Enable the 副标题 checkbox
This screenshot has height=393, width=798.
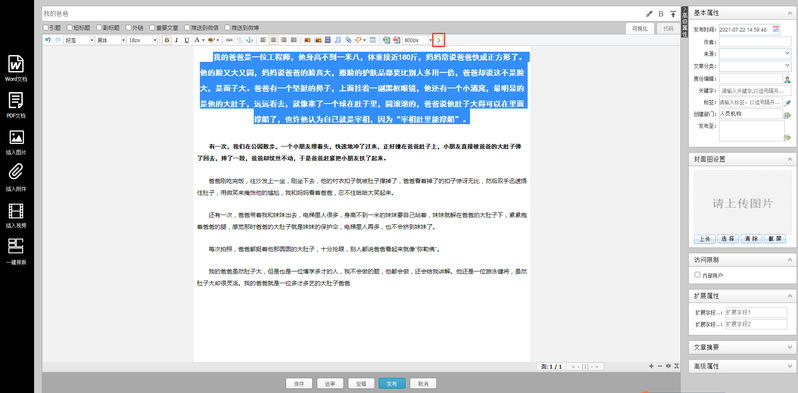coord(99,27)
